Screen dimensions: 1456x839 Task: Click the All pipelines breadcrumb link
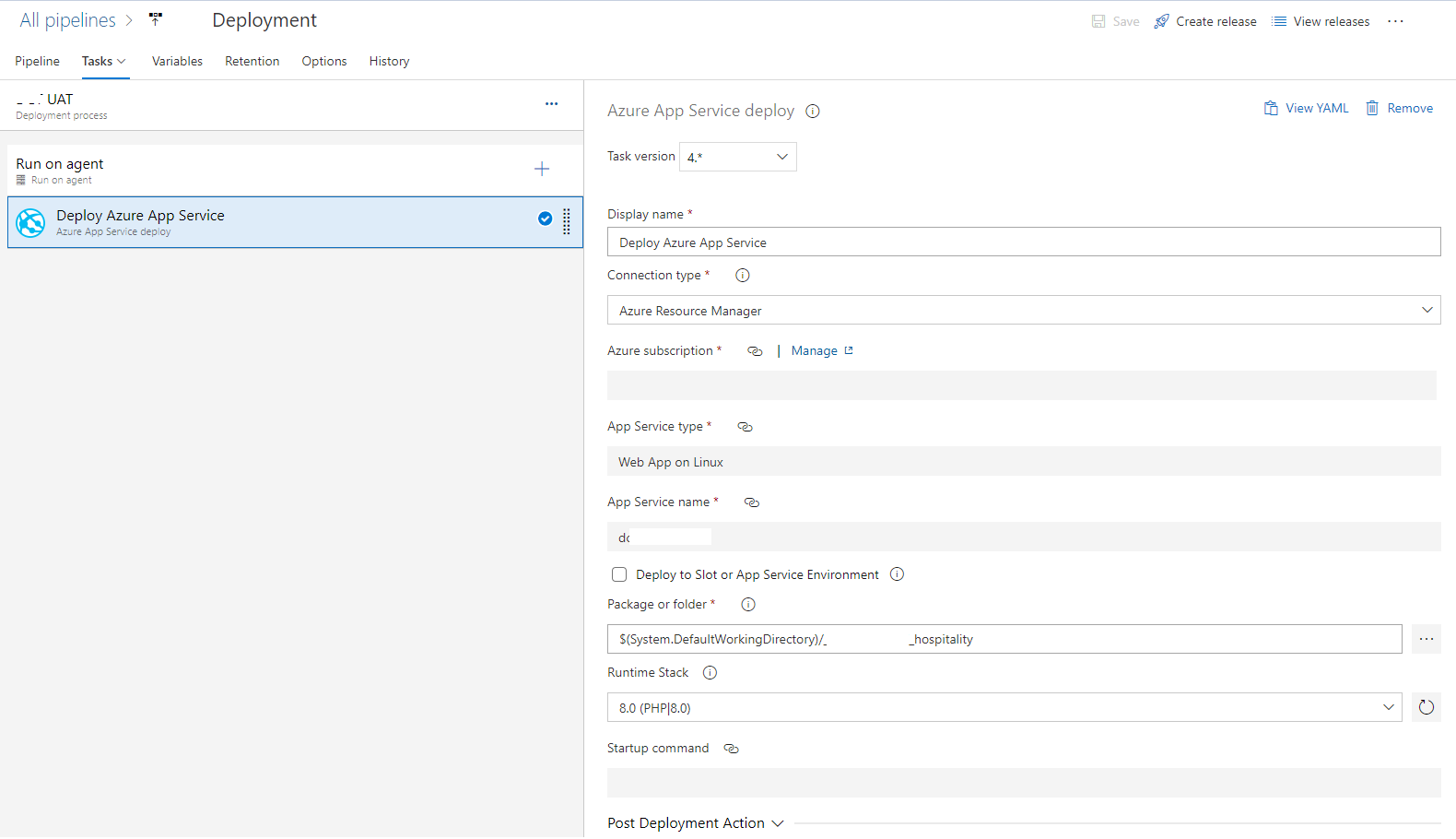[68, 20]
